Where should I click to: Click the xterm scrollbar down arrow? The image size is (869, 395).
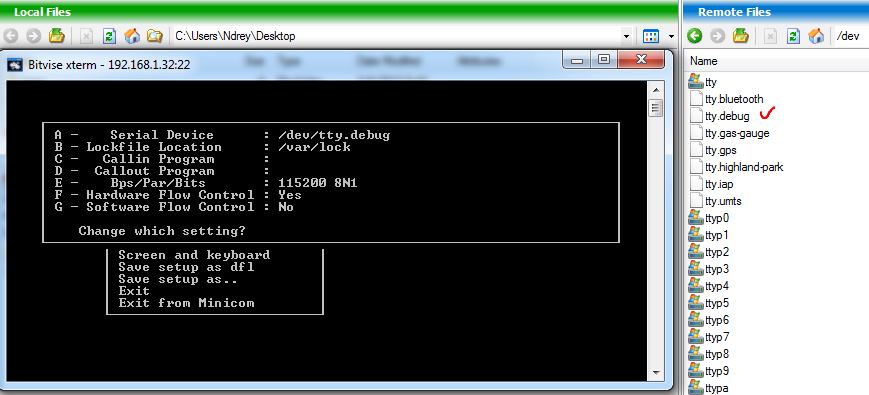[656, 373]
